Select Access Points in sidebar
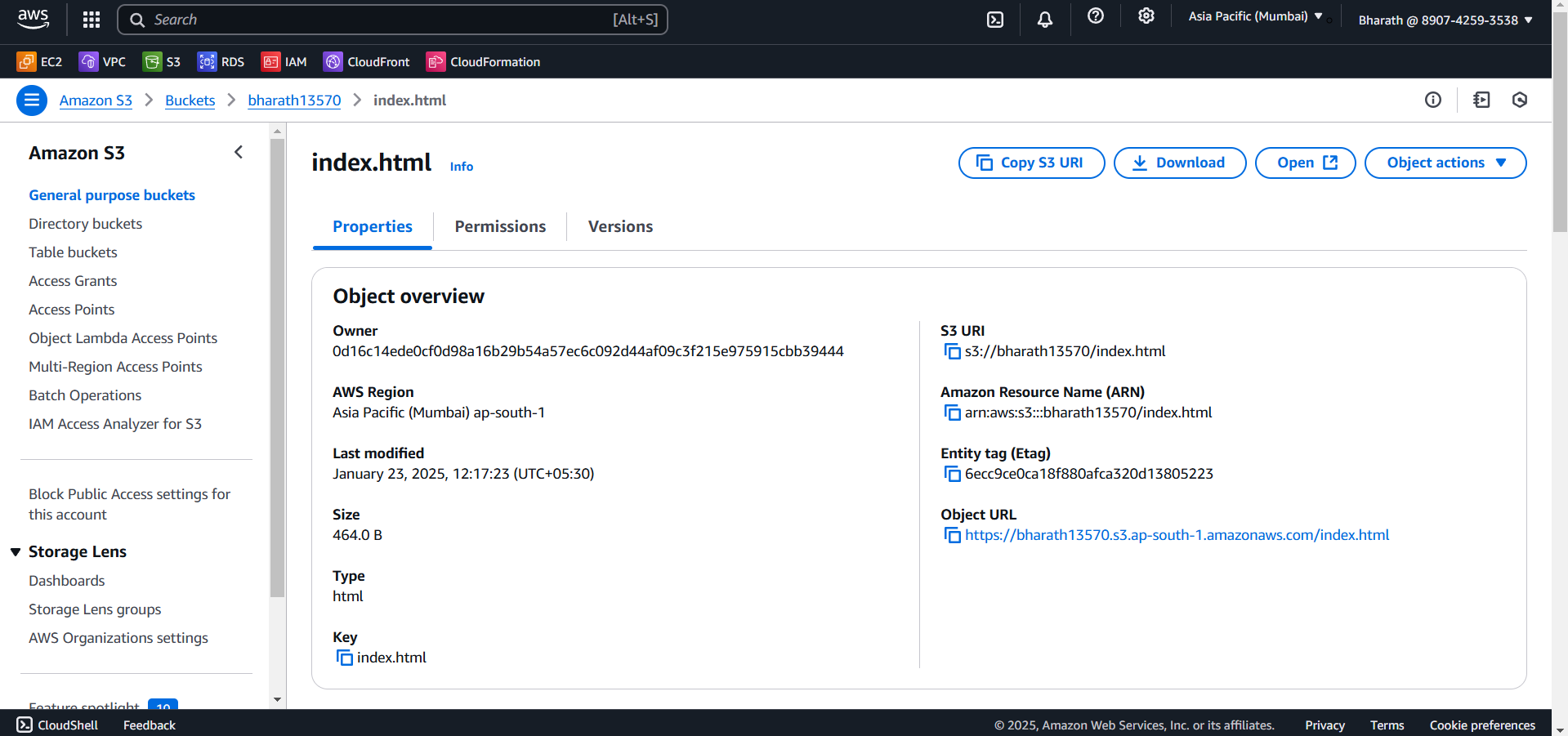This screenshot has width=1568, height=736. tap(71, 310)
